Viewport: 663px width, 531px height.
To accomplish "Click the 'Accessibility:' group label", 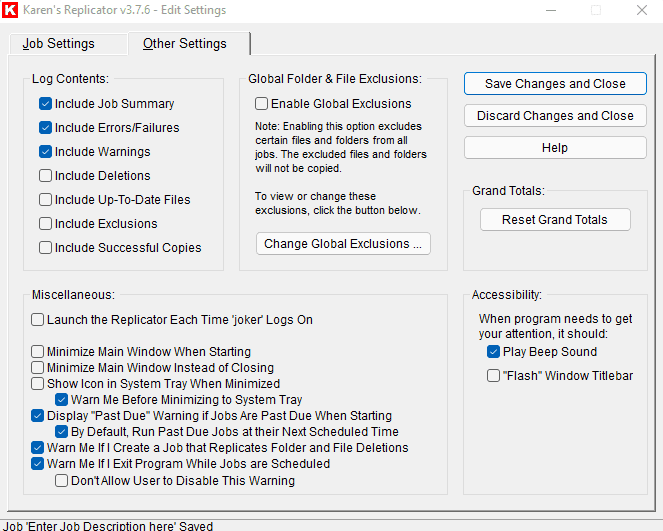I will coord(507,295).
